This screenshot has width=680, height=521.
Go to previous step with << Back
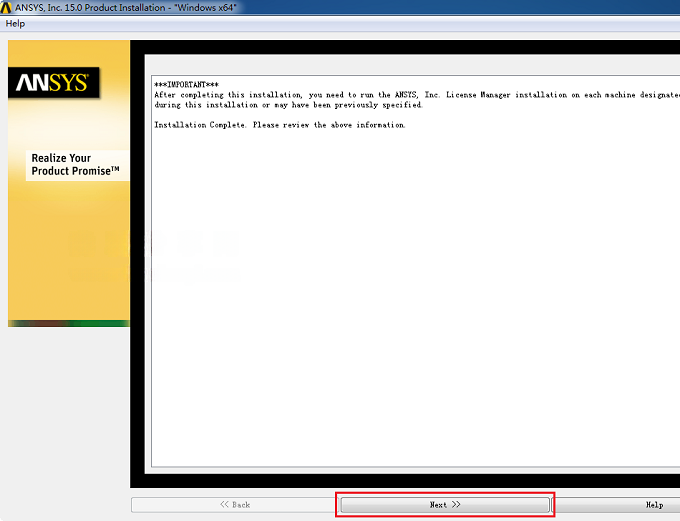click(235, 505)
